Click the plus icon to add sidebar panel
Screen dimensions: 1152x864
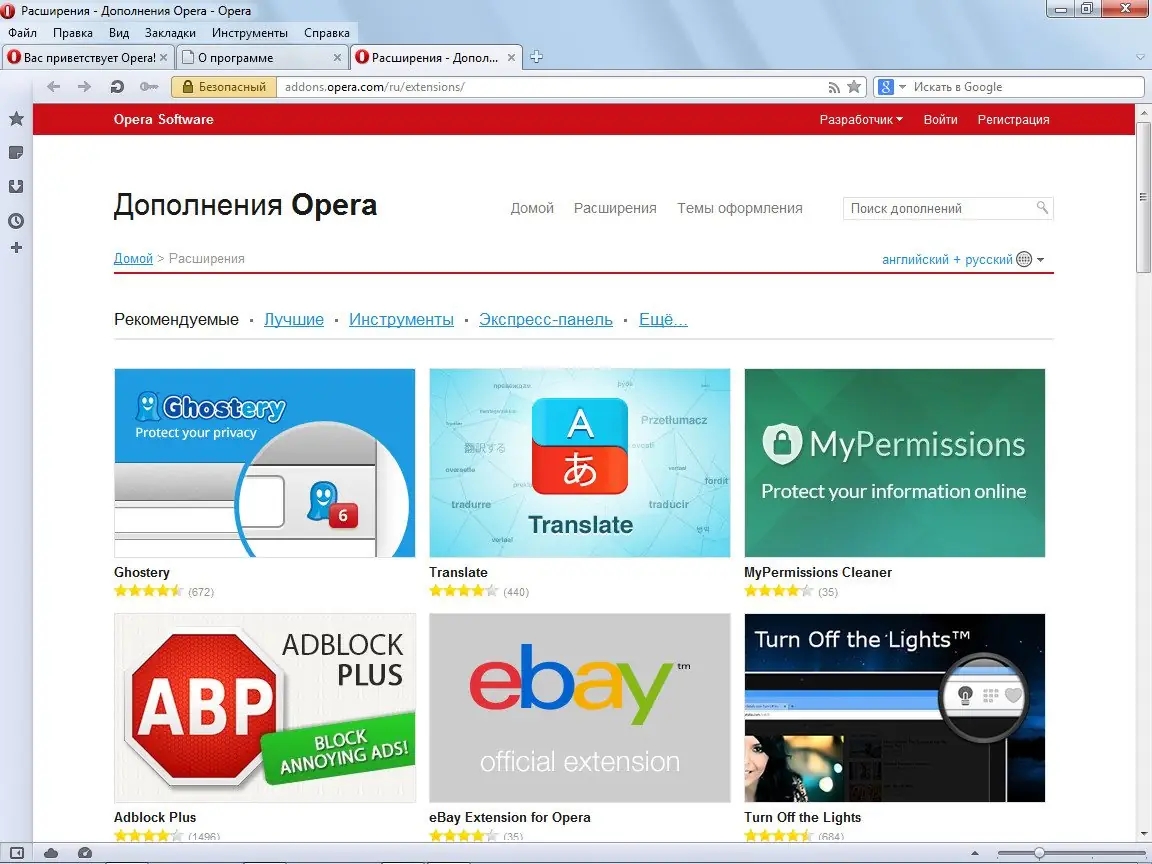coord(16,248)
